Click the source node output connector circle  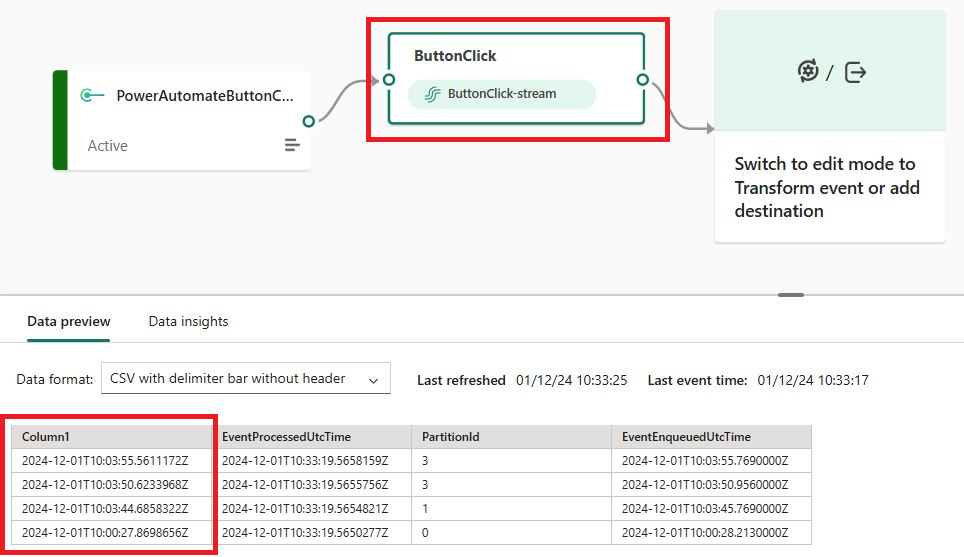click(x=309, y=121)
